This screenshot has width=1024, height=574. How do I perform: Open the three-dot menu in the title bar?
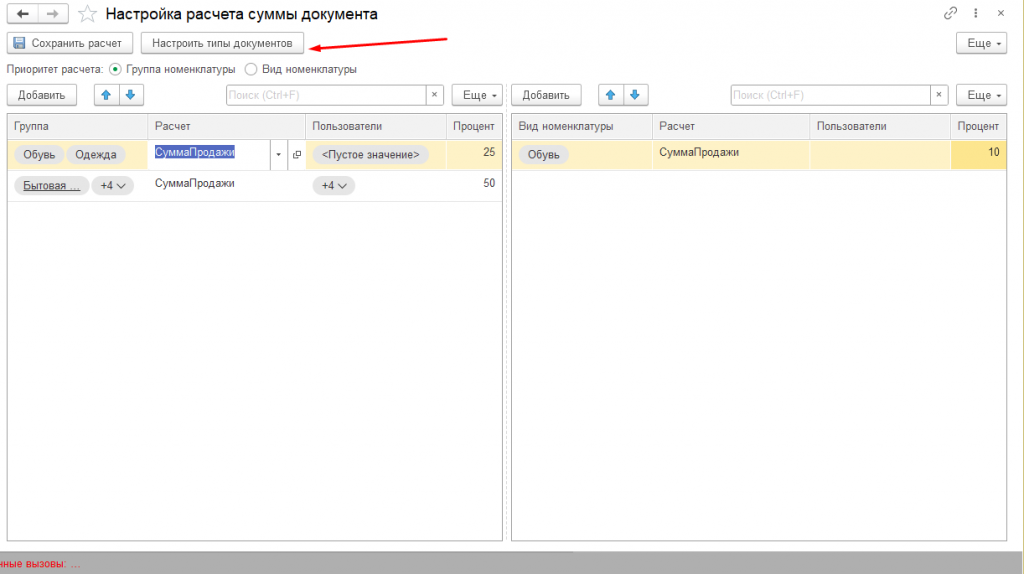(976, 13)
